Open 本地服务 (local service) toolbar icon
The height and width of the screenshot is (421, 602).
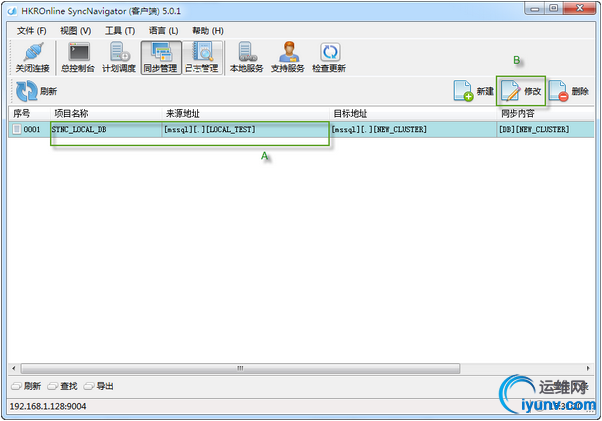[246, 58]
